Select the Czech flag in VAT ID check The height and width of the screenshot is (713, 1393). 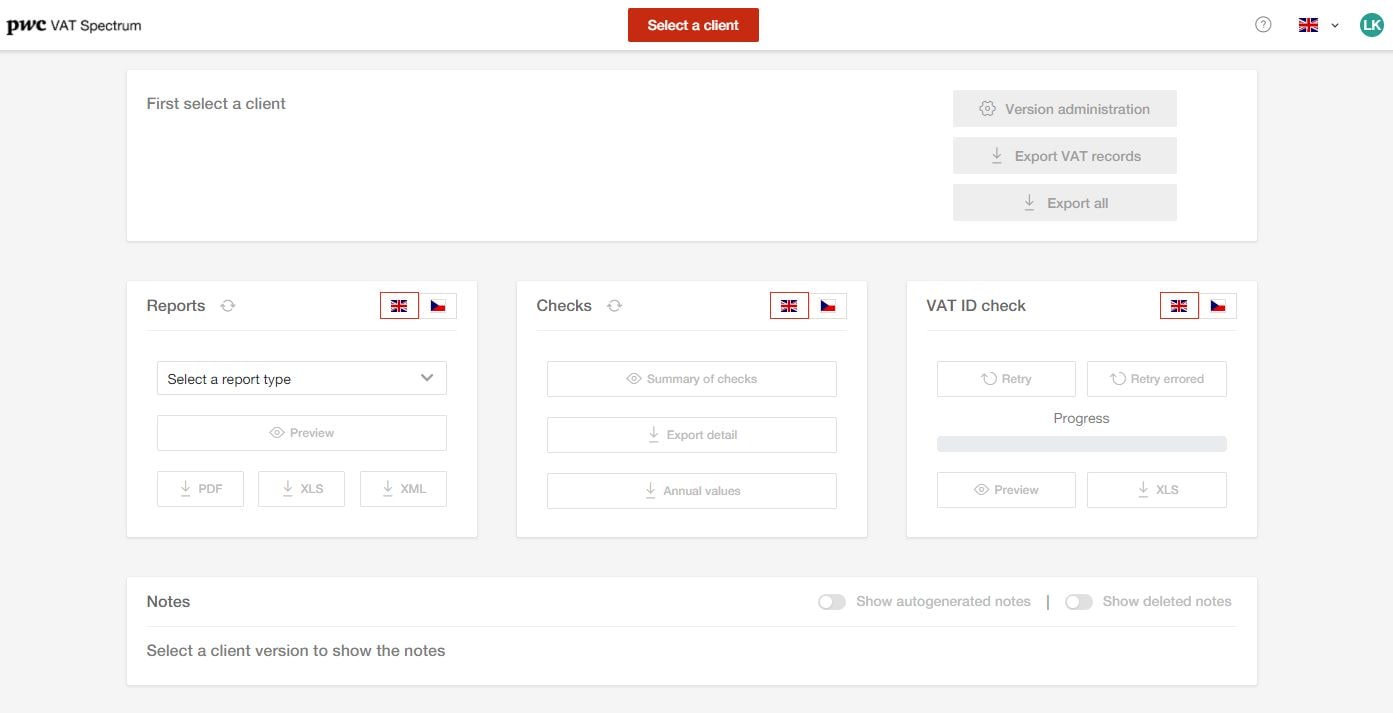coord(1218,306)
